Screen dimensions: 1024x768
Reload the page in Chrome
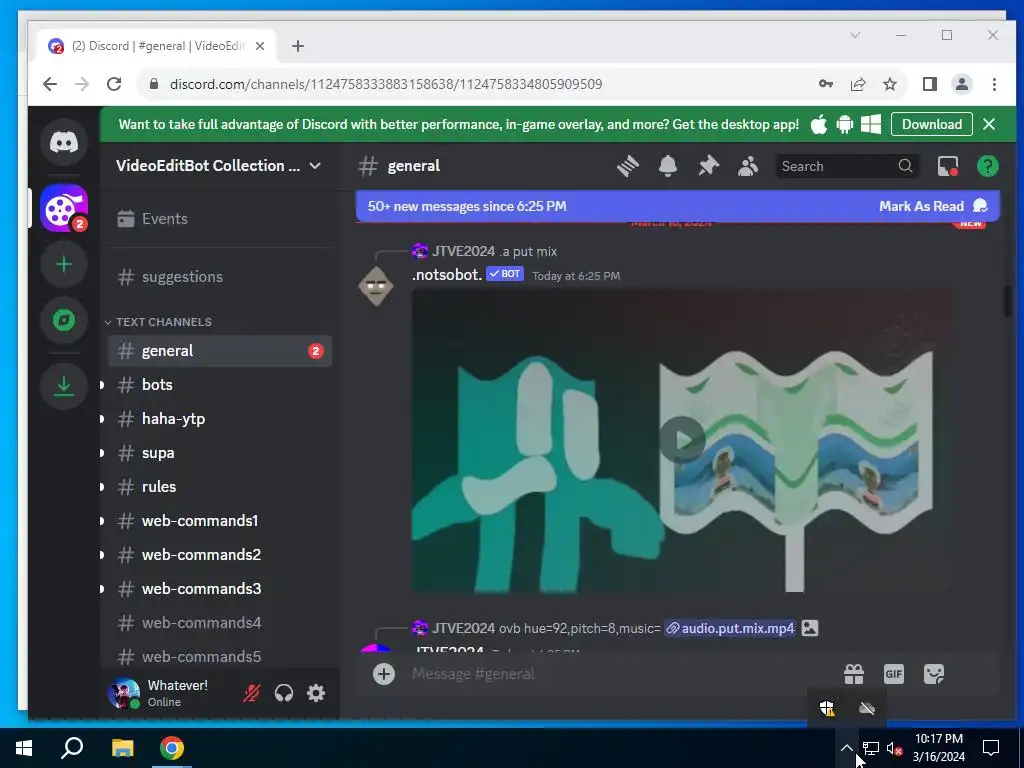click(114, 84)
